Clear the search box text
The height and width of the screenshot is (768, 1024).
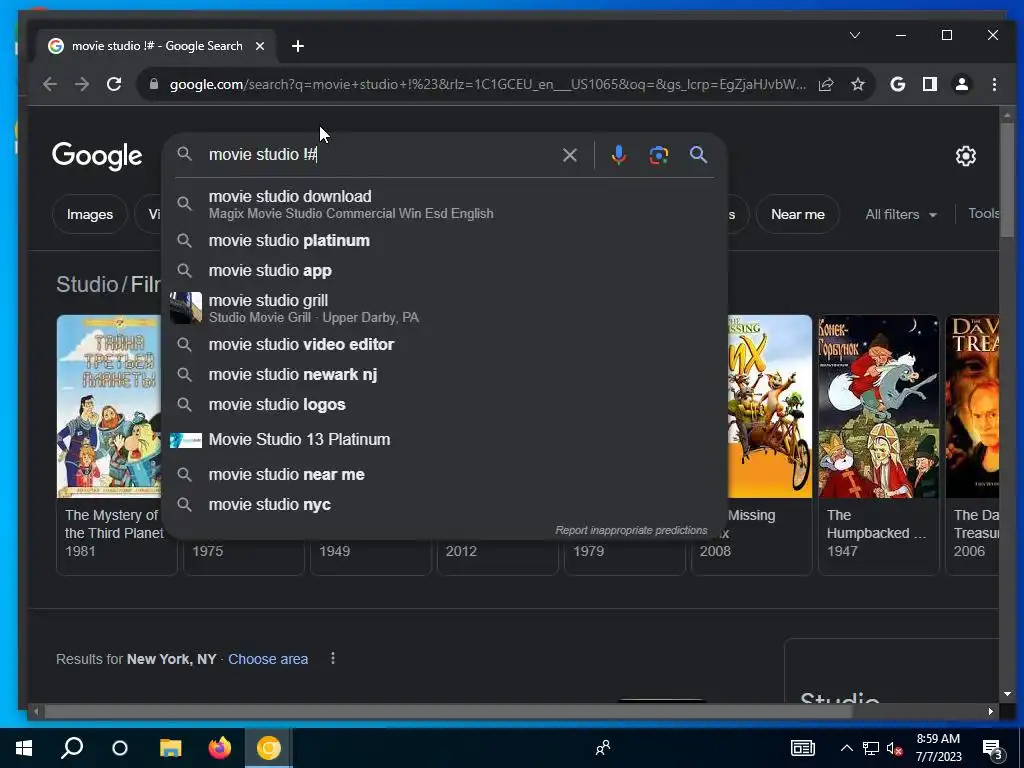coord(569,155)
